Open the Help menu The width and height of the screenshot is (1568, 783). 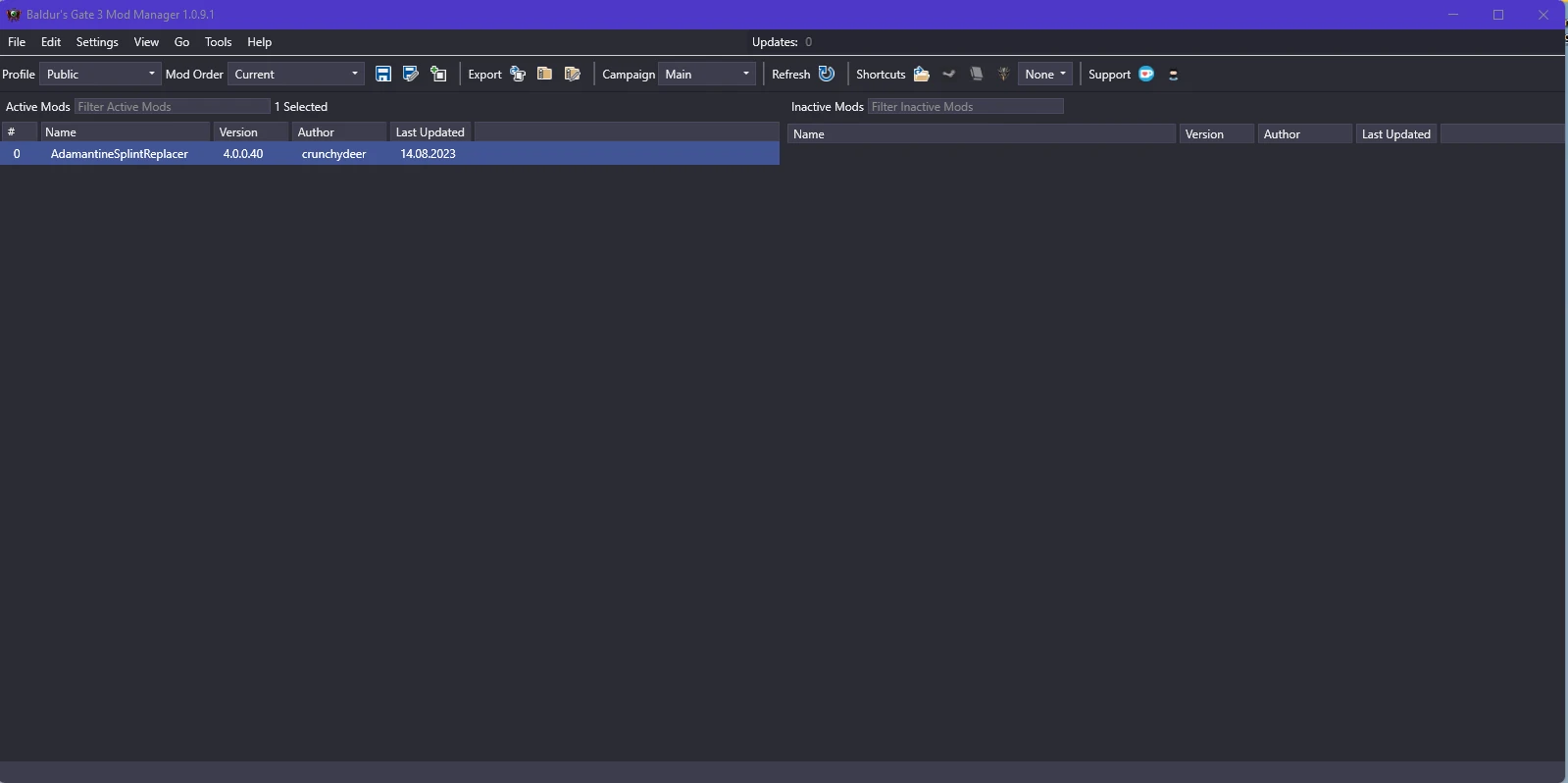[x=259, y=42]
